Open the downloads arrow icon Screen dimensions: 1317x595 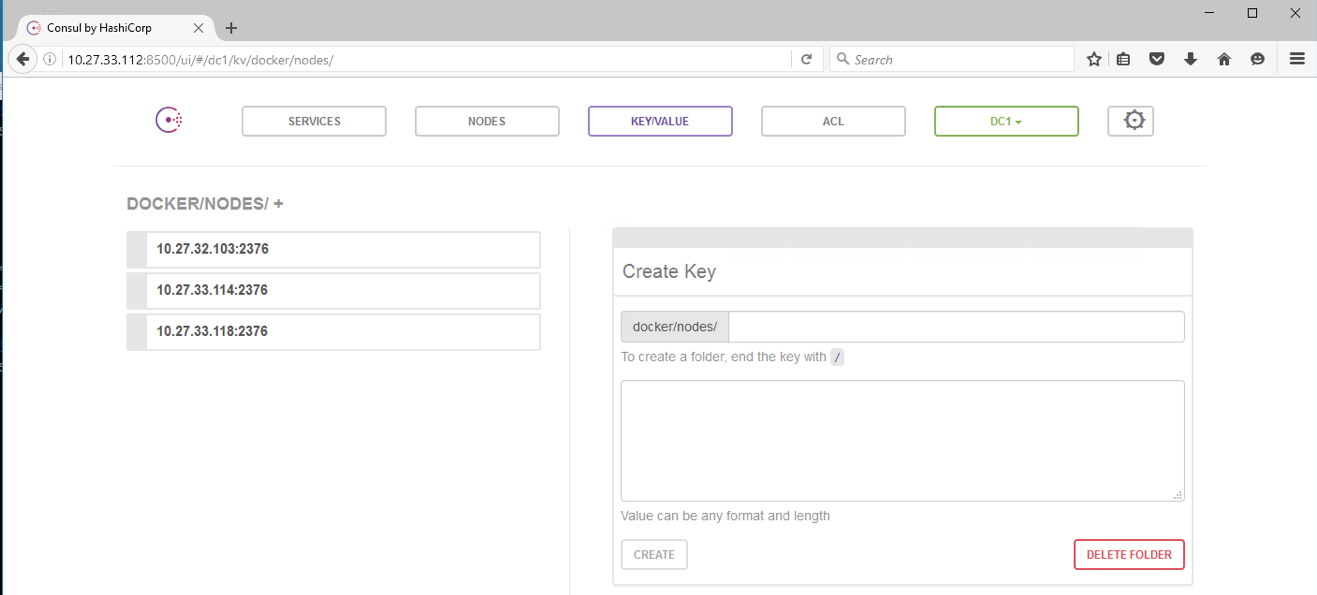[x=1190, y=60]
